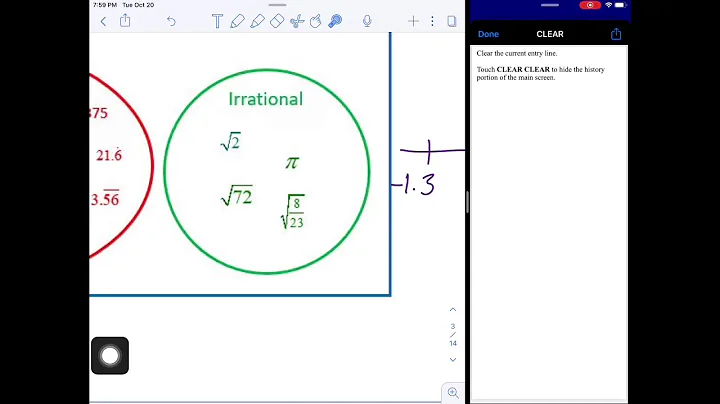The image size is (720, 404).
Task: Tap Done in the CLEAR help panel
Action: 488,34
